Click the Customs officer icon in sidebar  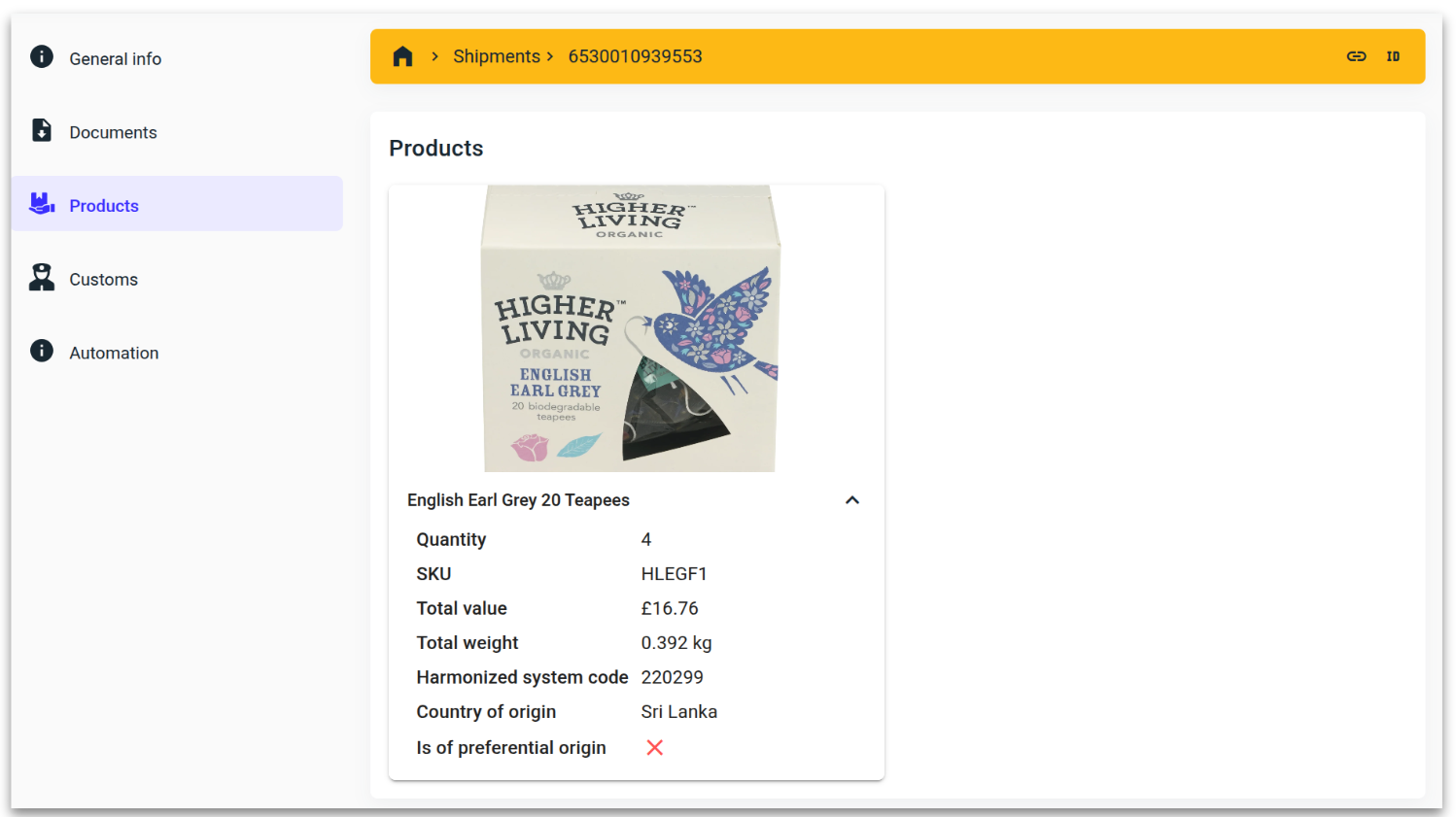tap(42, 278)
